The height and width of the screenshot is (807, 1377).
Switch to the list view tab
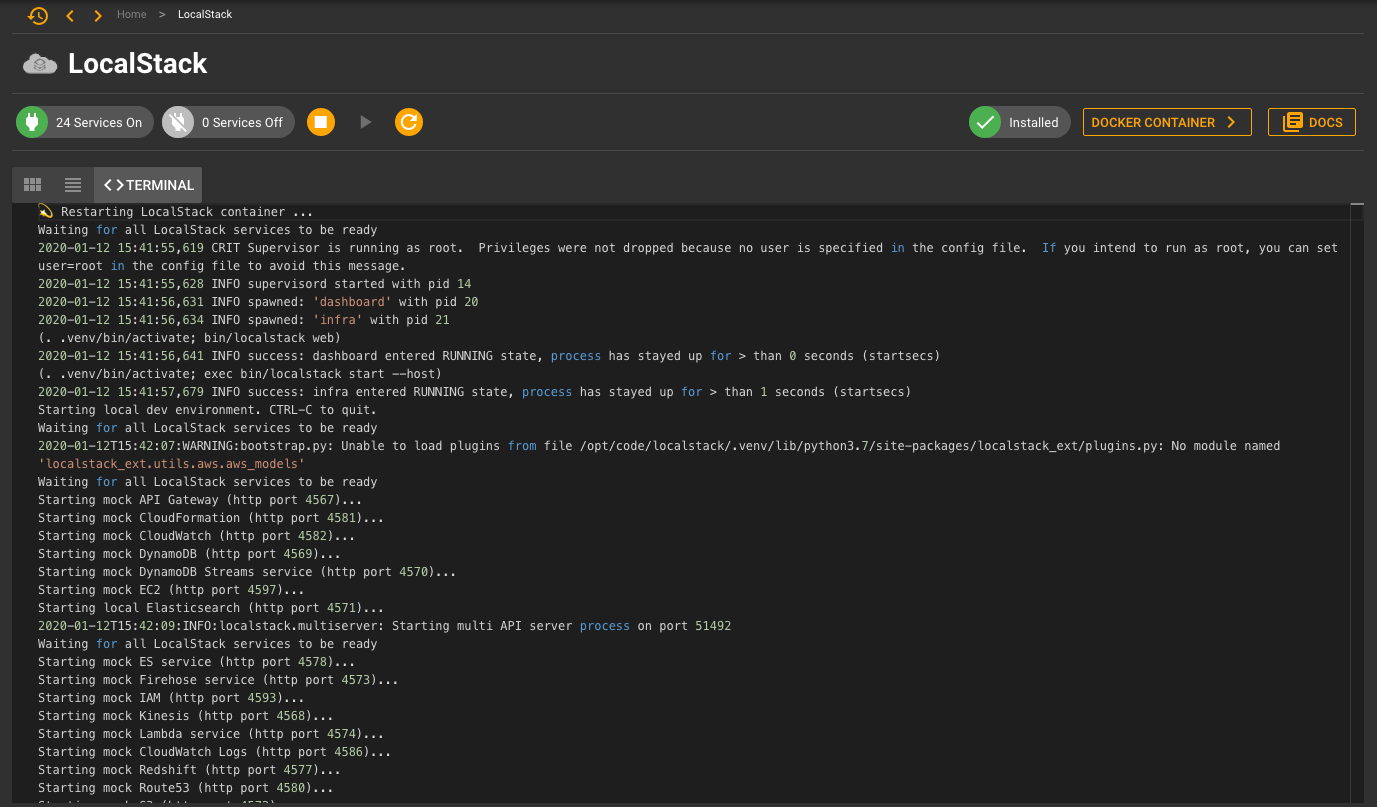pyautogui.click(x=73, y=185)
